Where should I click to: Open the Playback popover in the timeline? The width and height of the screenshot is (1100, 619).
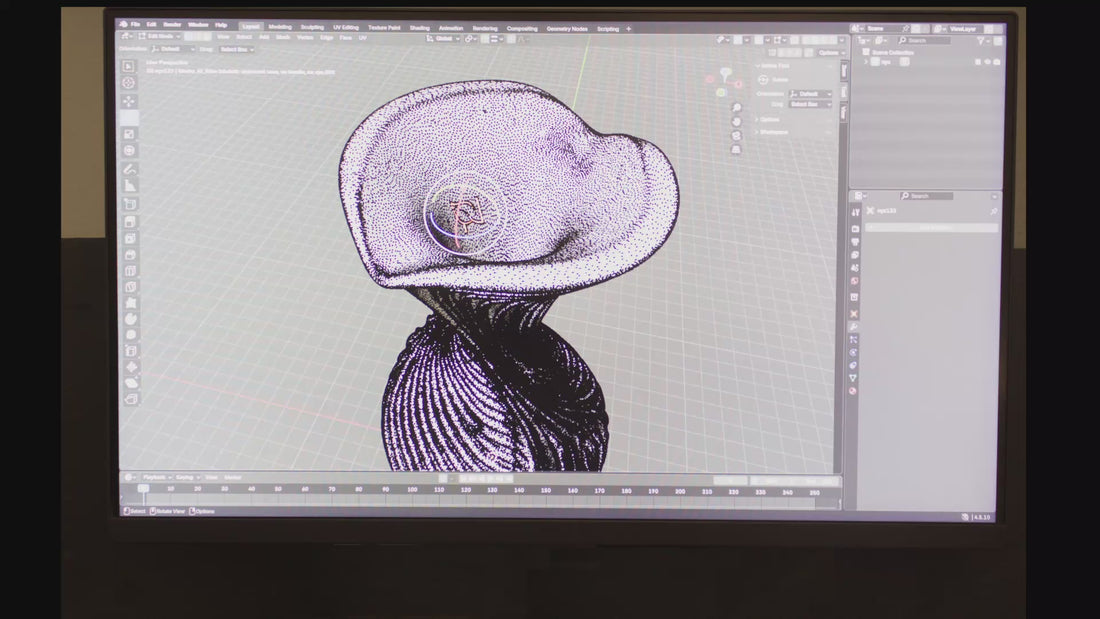coord(156,477)
